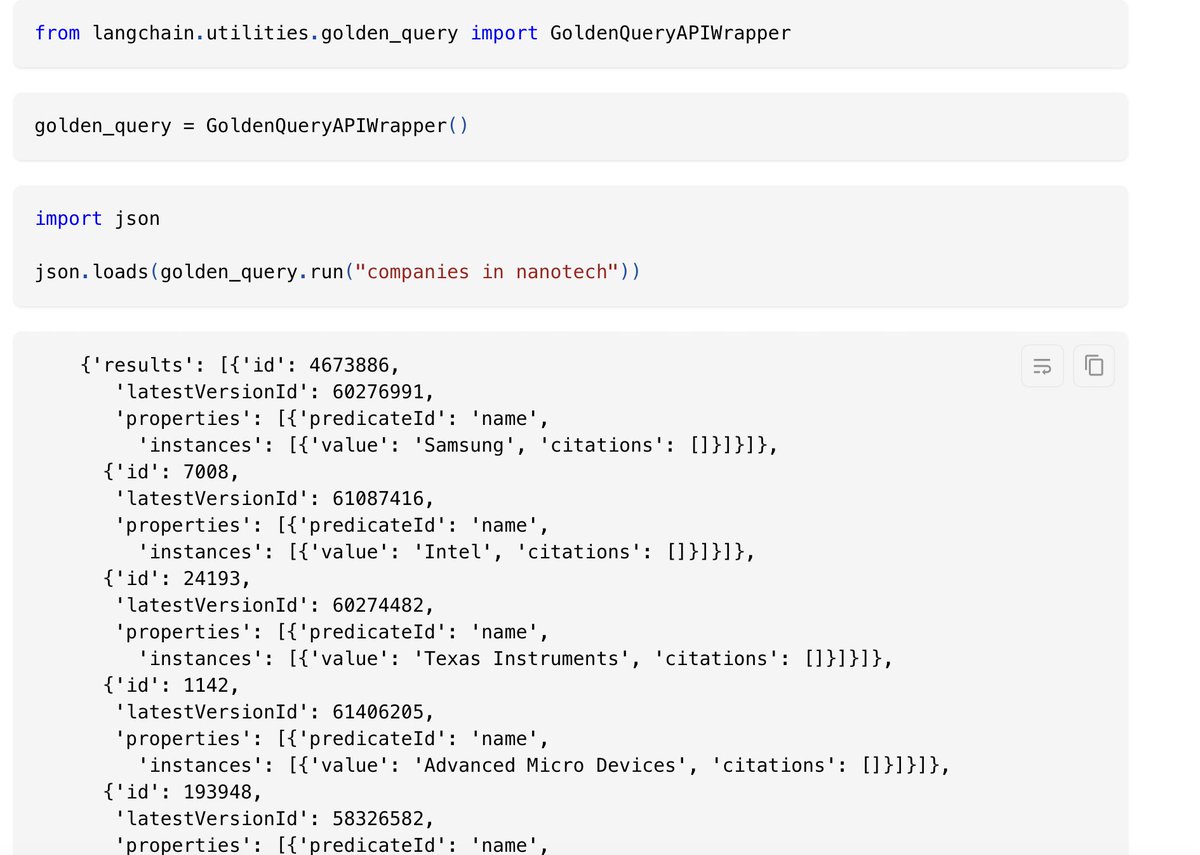1200x855 pixels.
Task: Click the 'import json' line
Action: coord(97,218)
